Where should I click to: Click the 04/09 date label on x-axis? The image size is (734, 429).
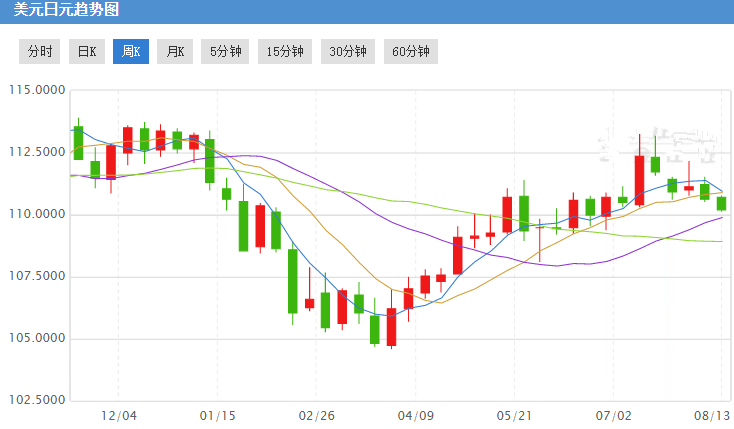(415, 414)
